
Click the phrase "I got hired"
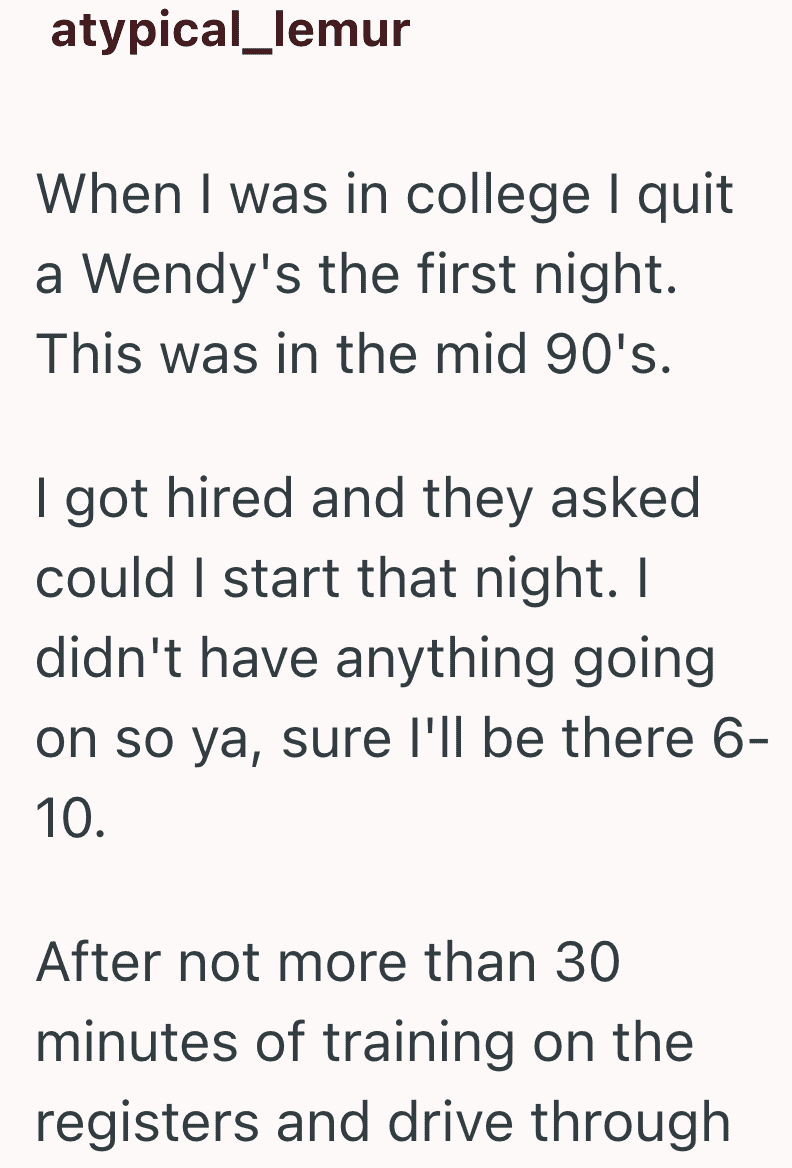pyautogui.click(x=164, y=498)
